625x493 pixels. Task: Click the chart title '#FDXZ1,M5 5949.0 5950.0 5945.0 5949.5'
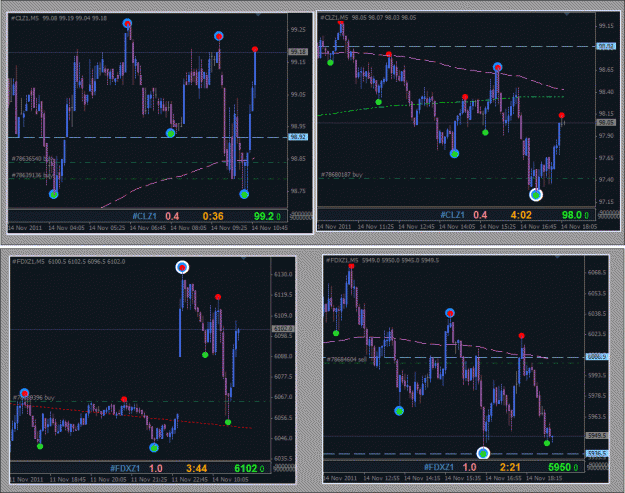tap(383, 260)
